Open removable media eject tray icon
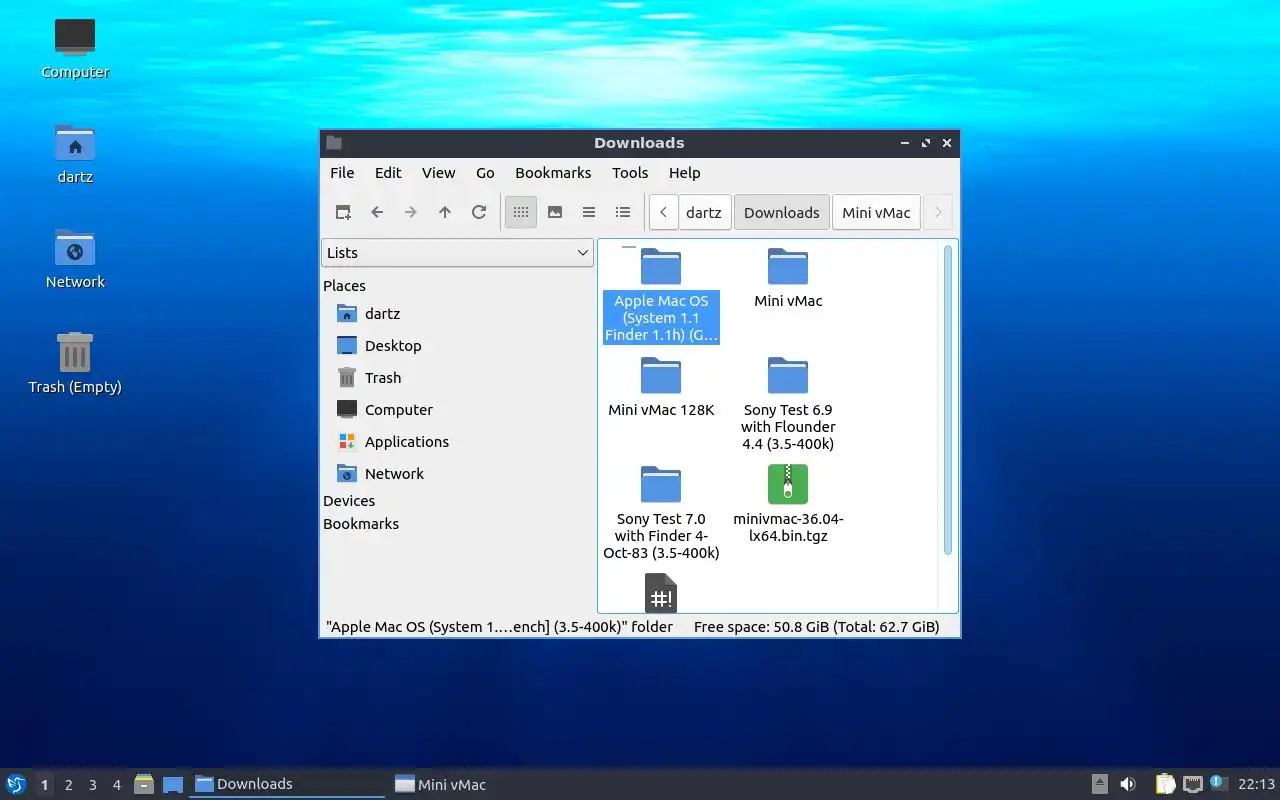The height and width of the screenshot is (800, 1280). click(x=1099, y=784)
